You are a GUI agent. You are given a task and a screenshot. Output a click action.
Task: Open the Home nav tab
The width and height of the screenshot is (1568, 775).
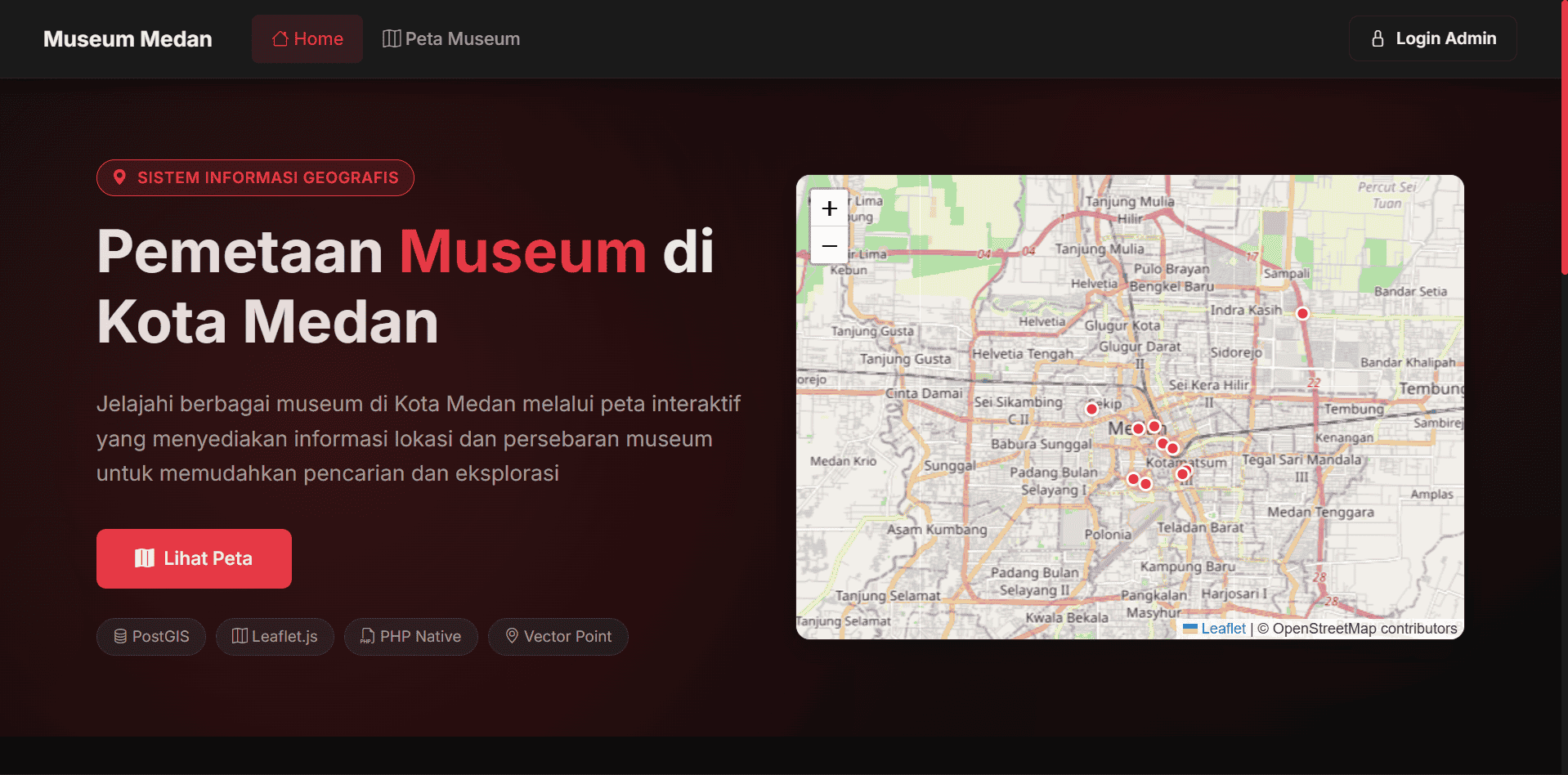307,39
